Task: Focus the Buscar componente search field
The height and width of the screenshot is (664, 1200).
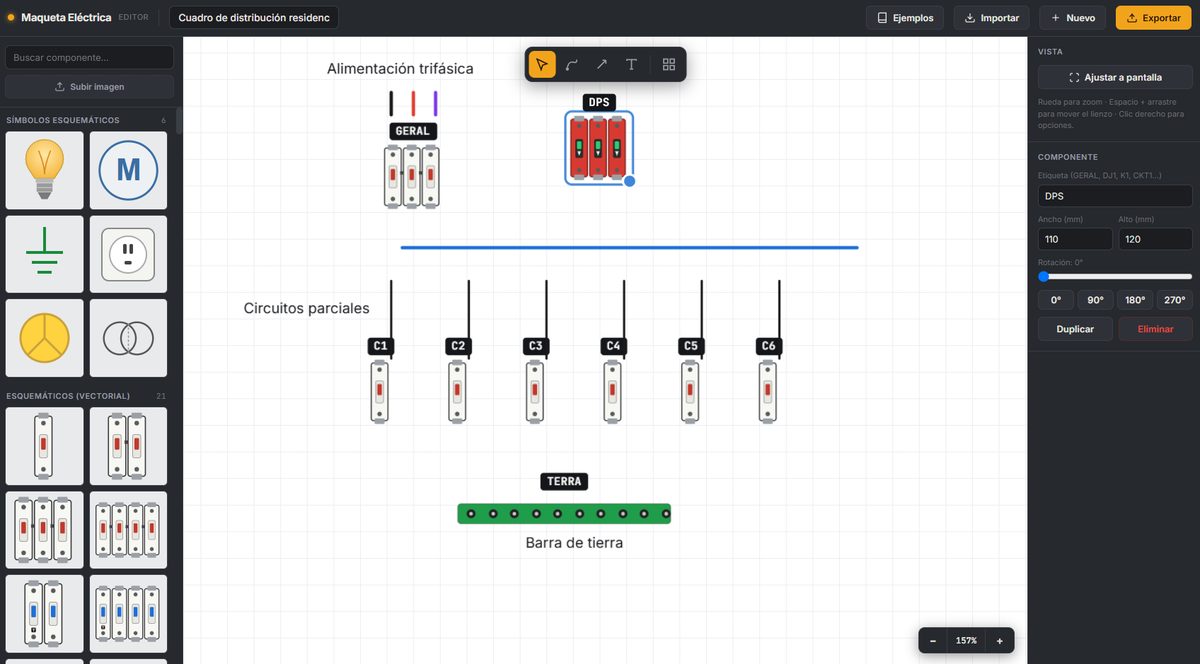Action: point(89,57)
